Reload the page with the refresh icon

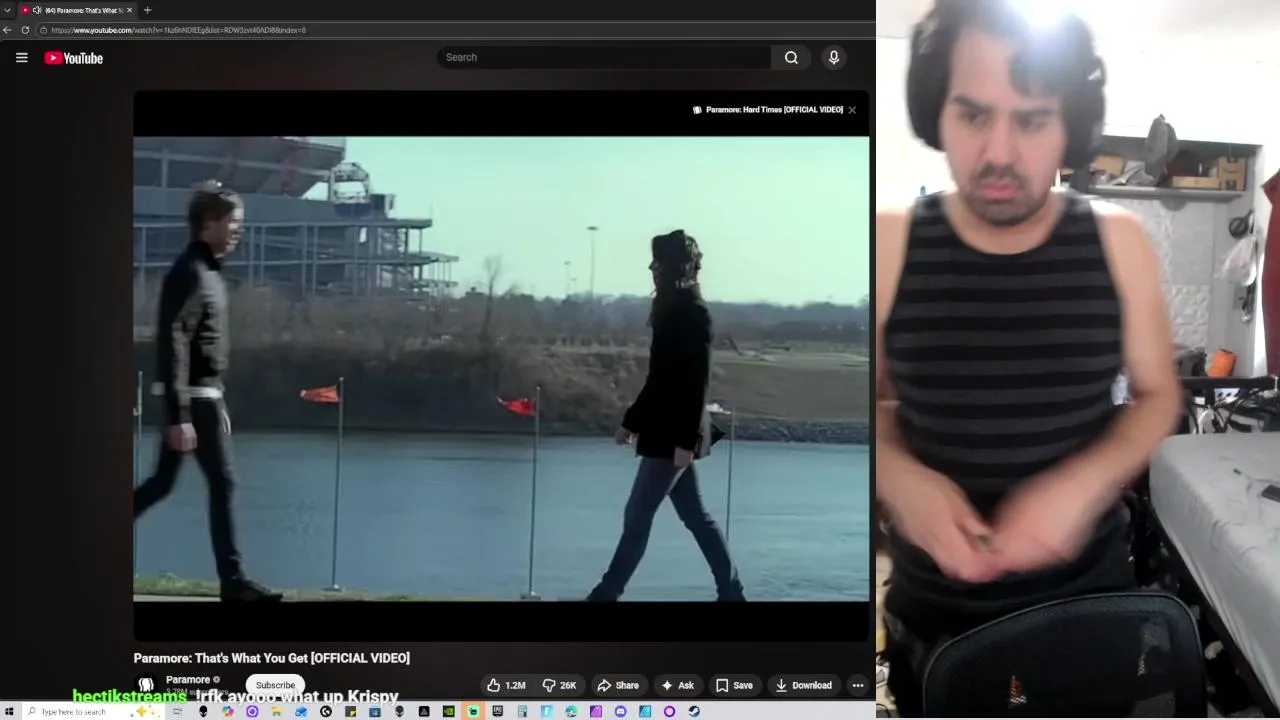[25, 30]
